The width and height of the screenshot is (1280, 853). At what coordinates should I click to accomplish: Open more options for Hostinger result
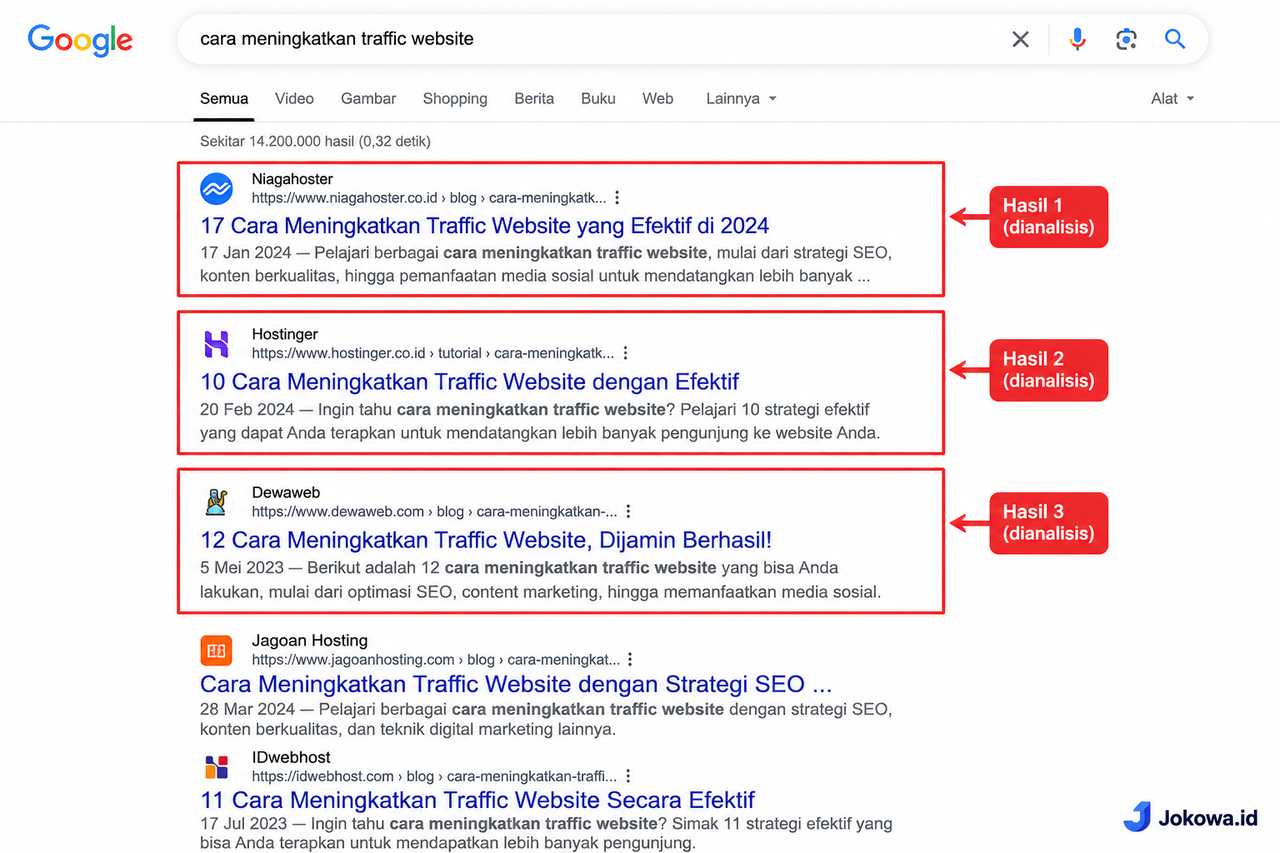point(625,353)
